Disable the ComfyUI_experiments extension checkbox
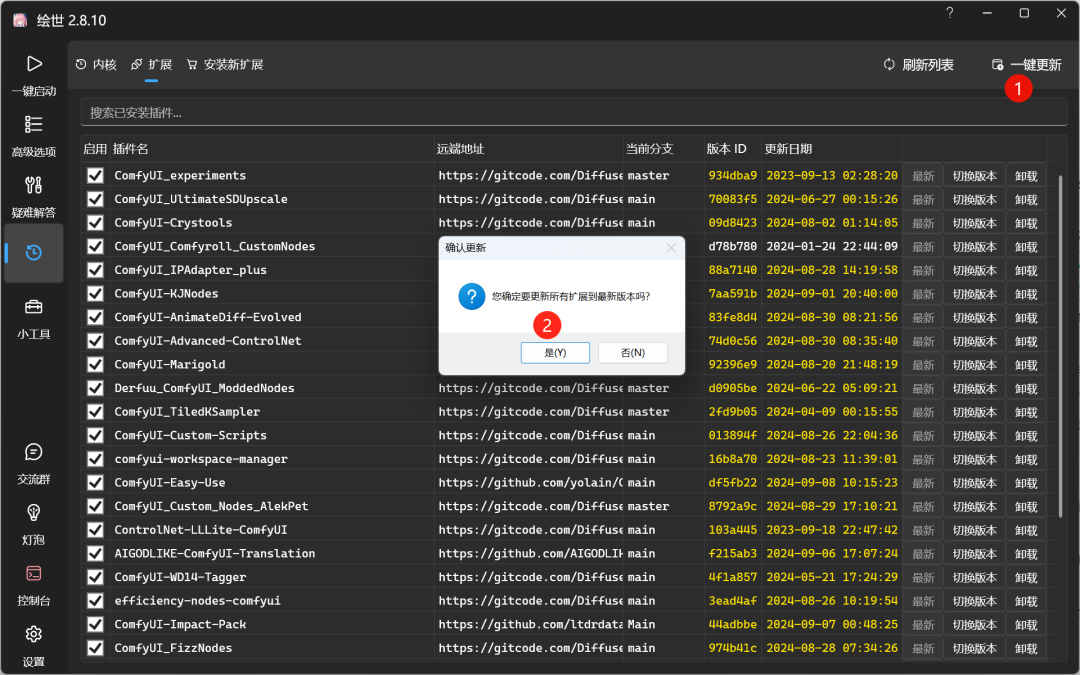The width and height of the screenshot is (1080, 675). point(95,175)
